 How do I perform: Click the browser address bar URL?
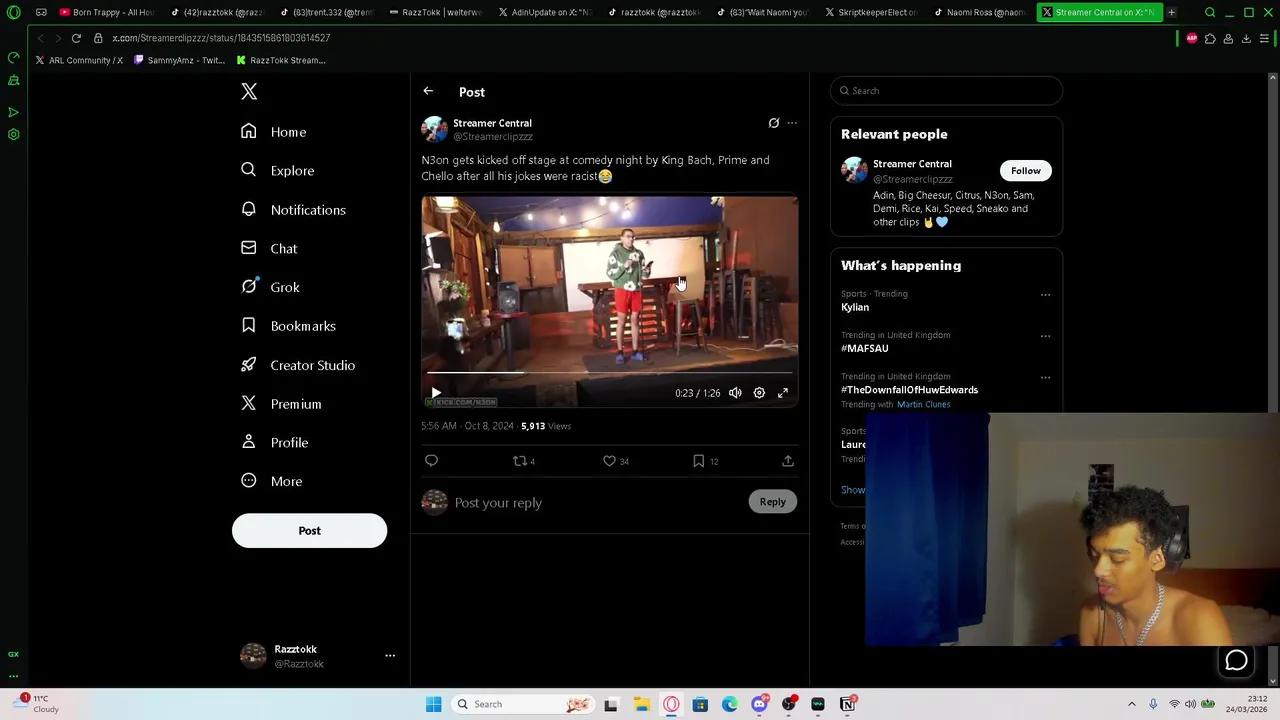pyautogui.click(x=221, y=38)
